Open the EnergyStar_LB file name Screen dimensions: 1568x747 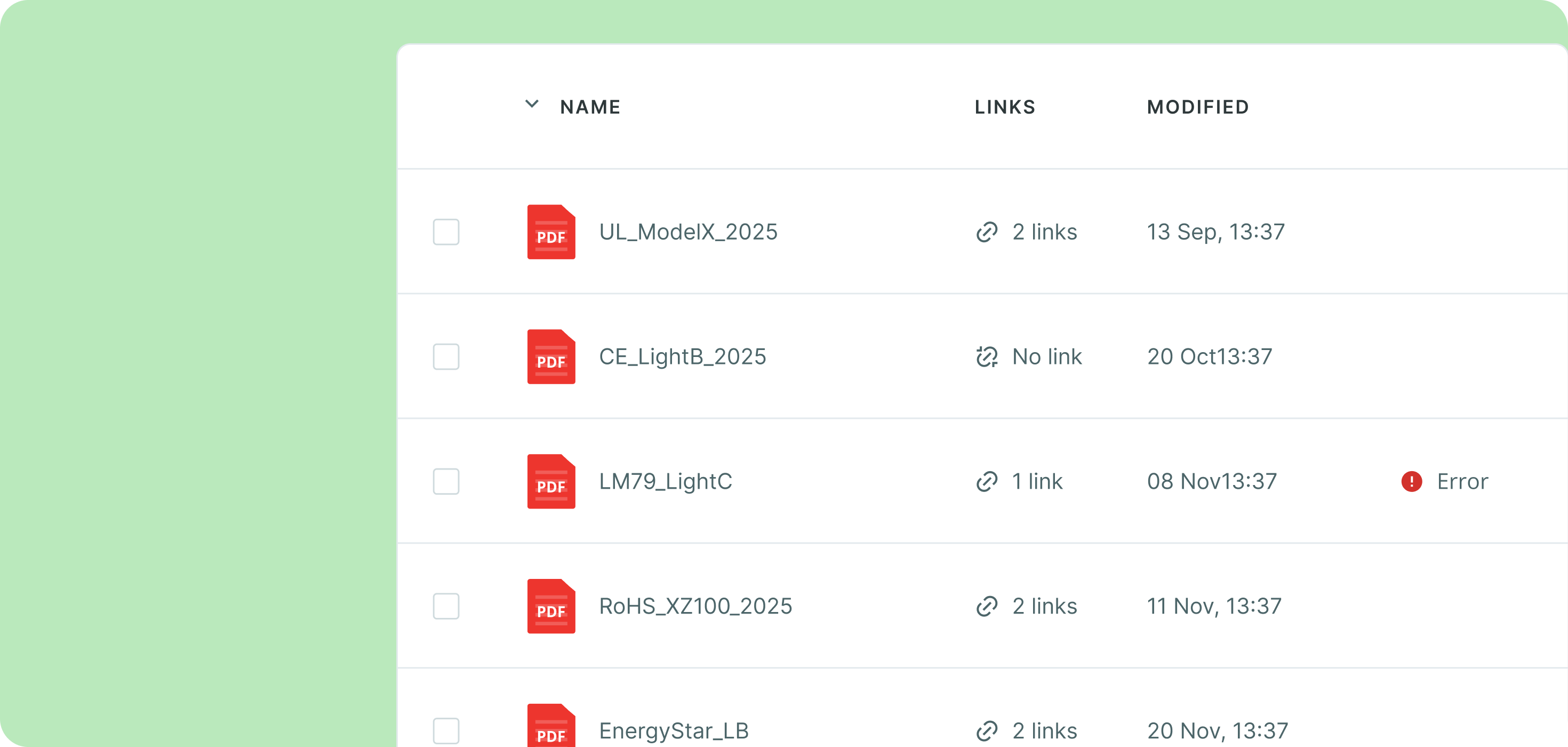(674, 731)
